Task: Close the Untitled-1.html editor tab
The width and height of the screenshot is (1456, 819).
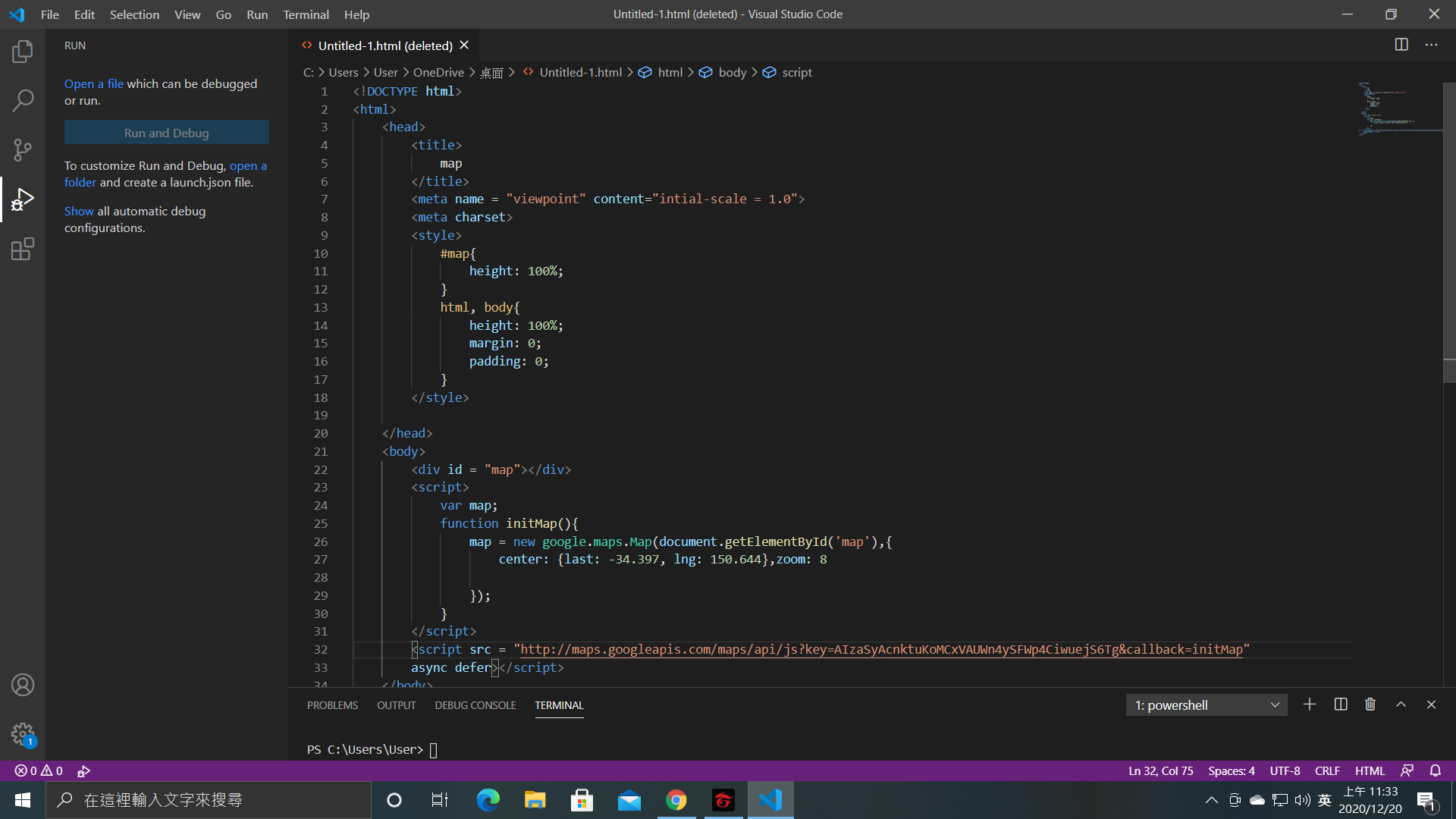Action: tap(464, 45)
